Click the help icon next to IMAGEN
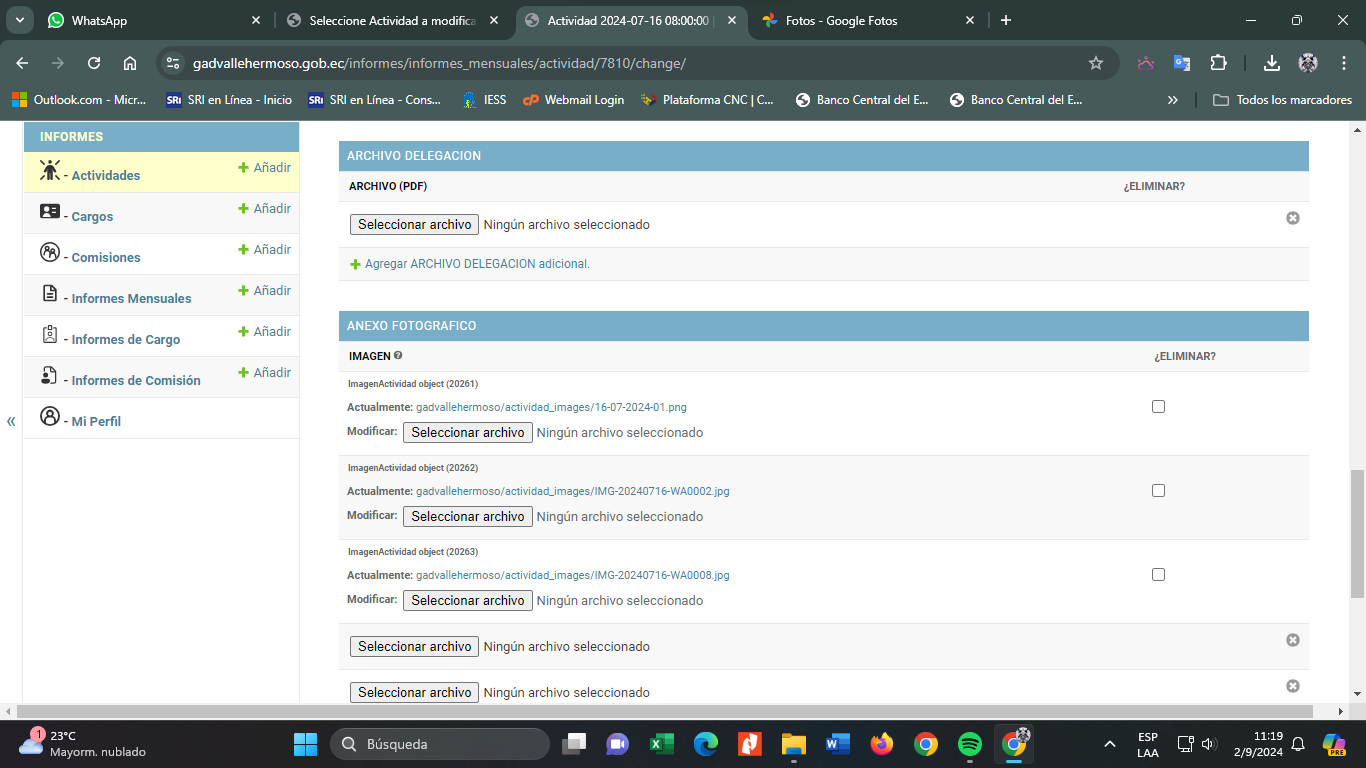1366x768 pixels. tap(398, 355)
